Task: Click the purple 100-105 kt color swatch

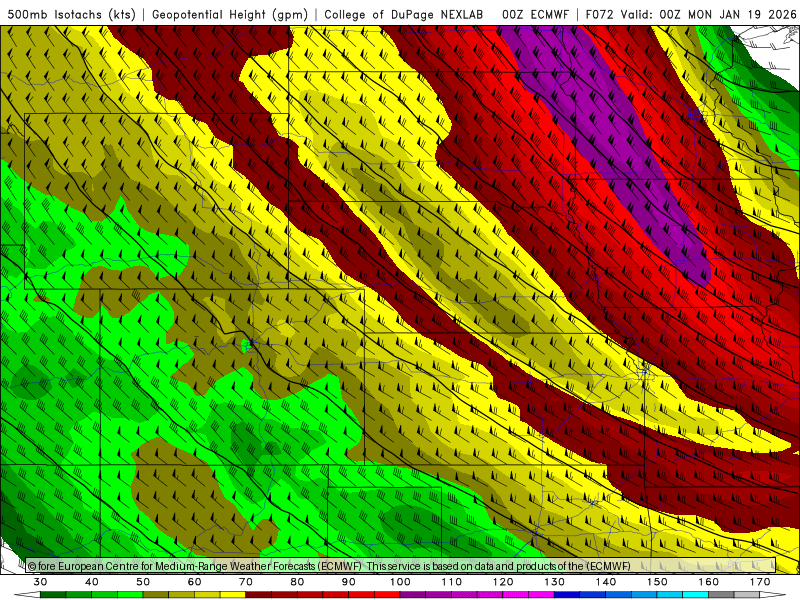Action: [413, 595]
